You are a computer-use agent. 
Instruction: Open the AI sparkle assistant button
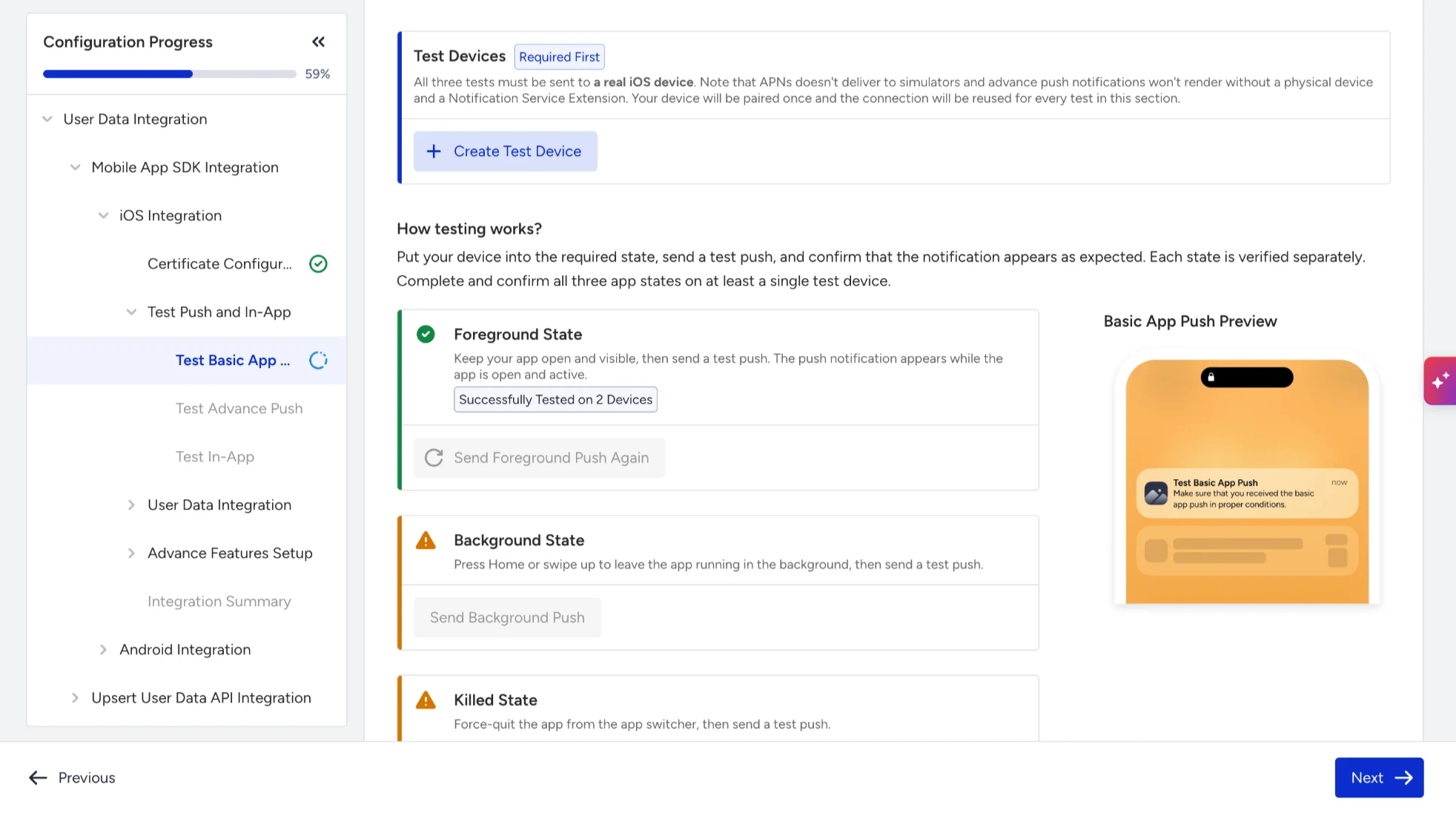[1440, 381]
